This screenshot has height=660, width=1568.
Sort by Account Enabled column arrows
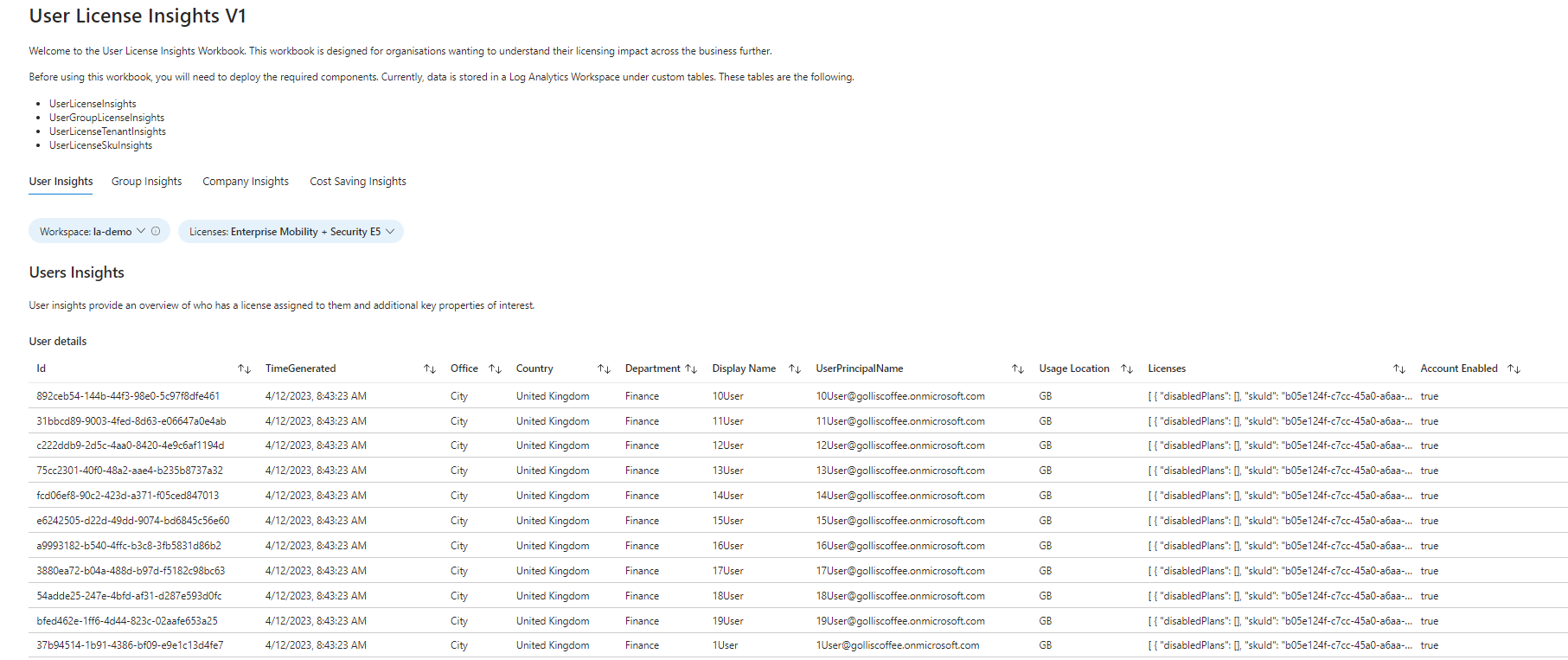point(1513,369)
